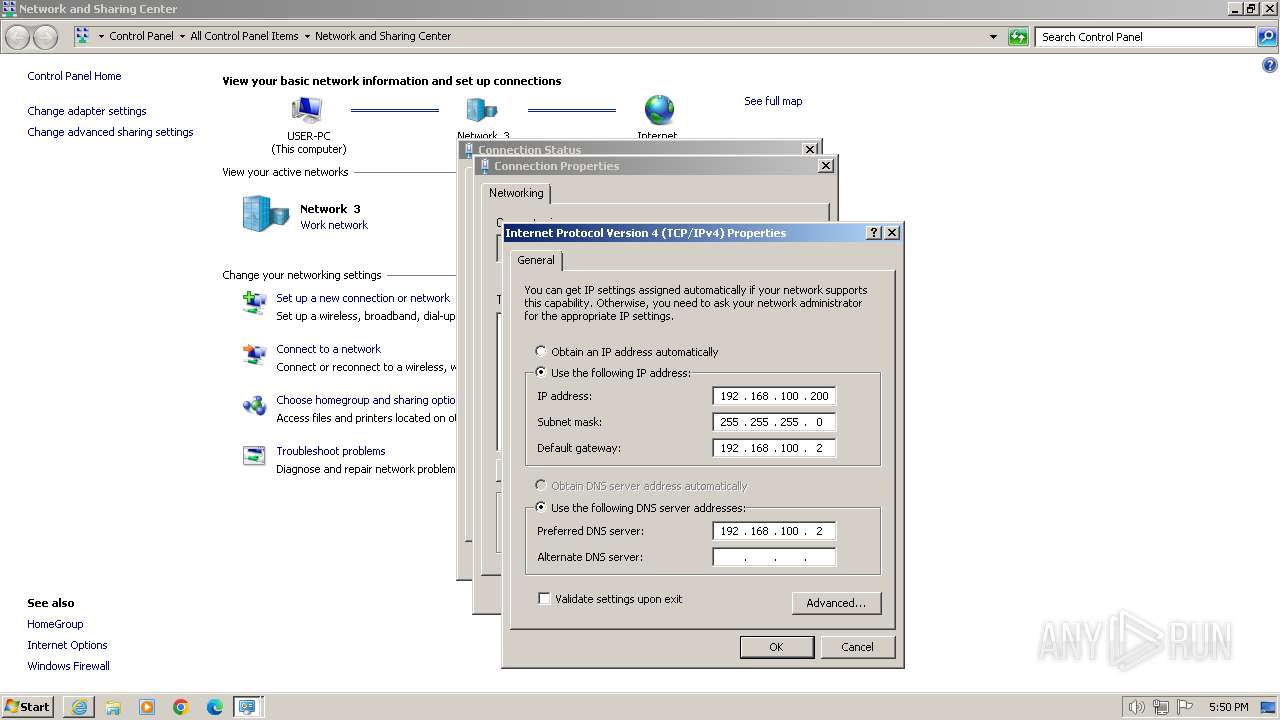1280x720 pixels.
Task: Click the Network 3 map icon
Action: (x=482, y=110)
